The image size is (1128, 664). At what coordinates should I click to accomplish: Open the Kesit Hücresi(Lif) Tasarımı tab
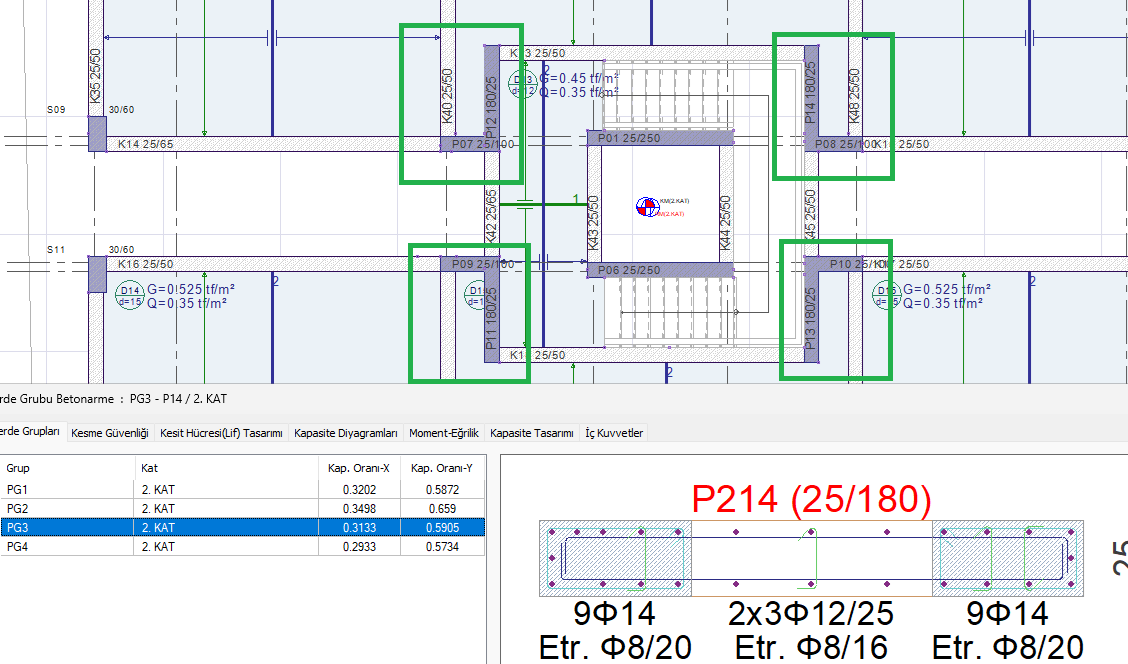(221, 433)
